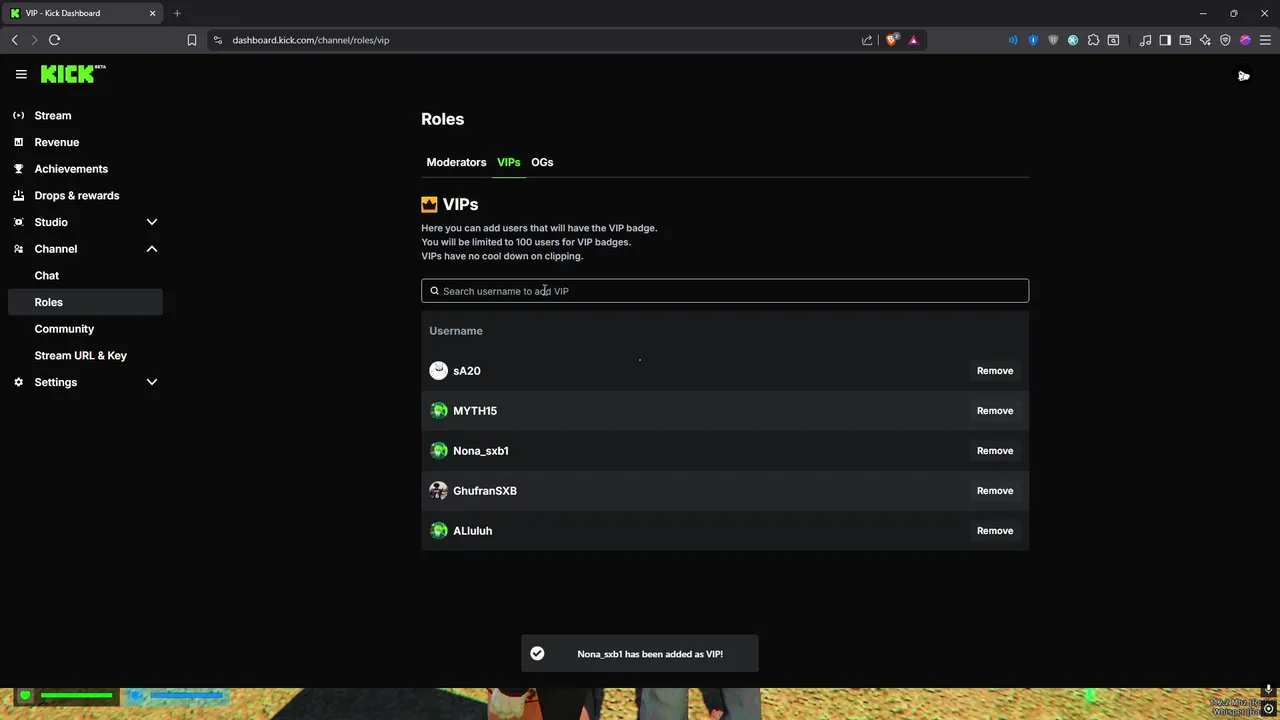Open the Stream section icon
1280x720 pixels.
(18, 116)
